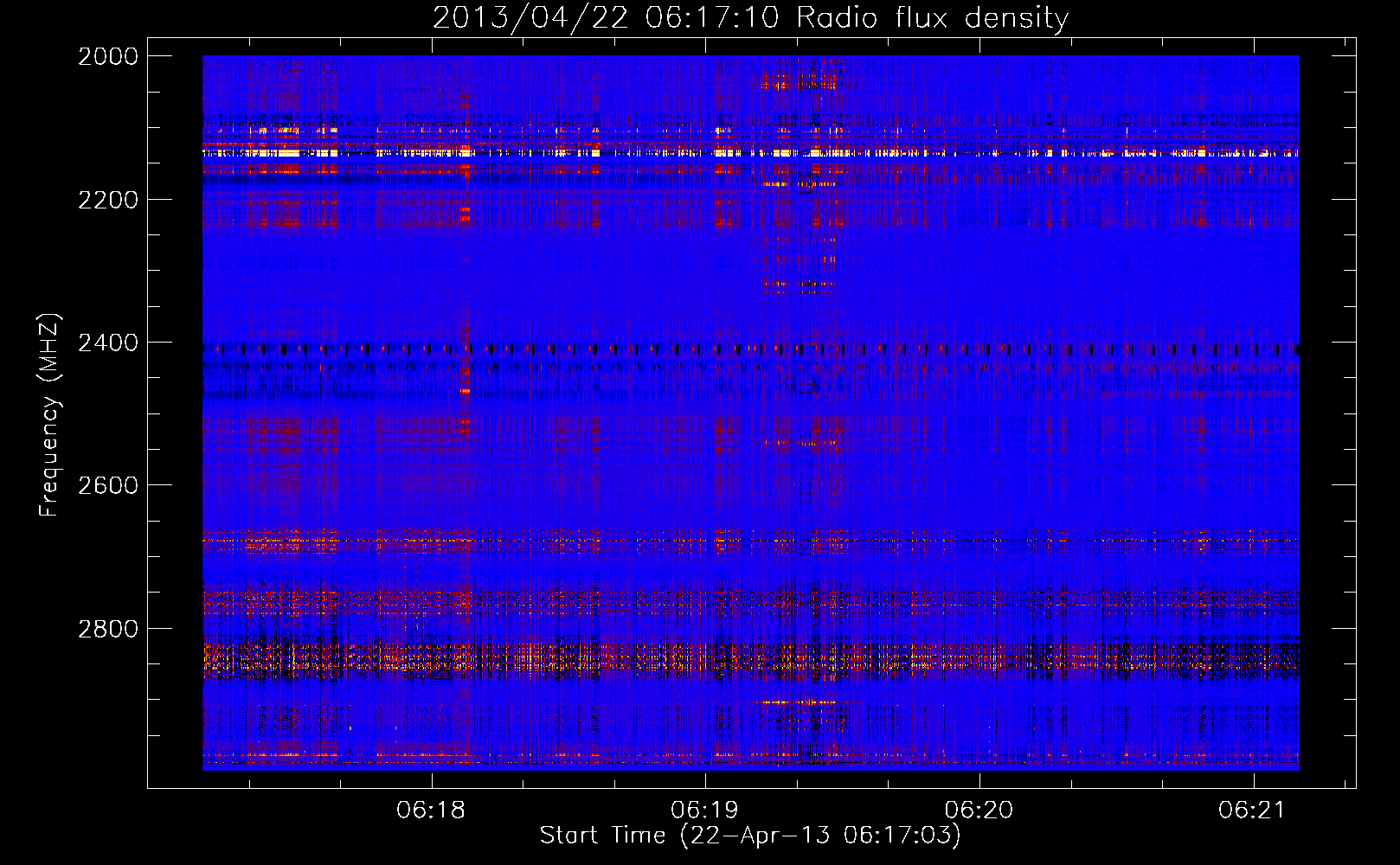Click the 2200 frequency tick label

(108, 200)
